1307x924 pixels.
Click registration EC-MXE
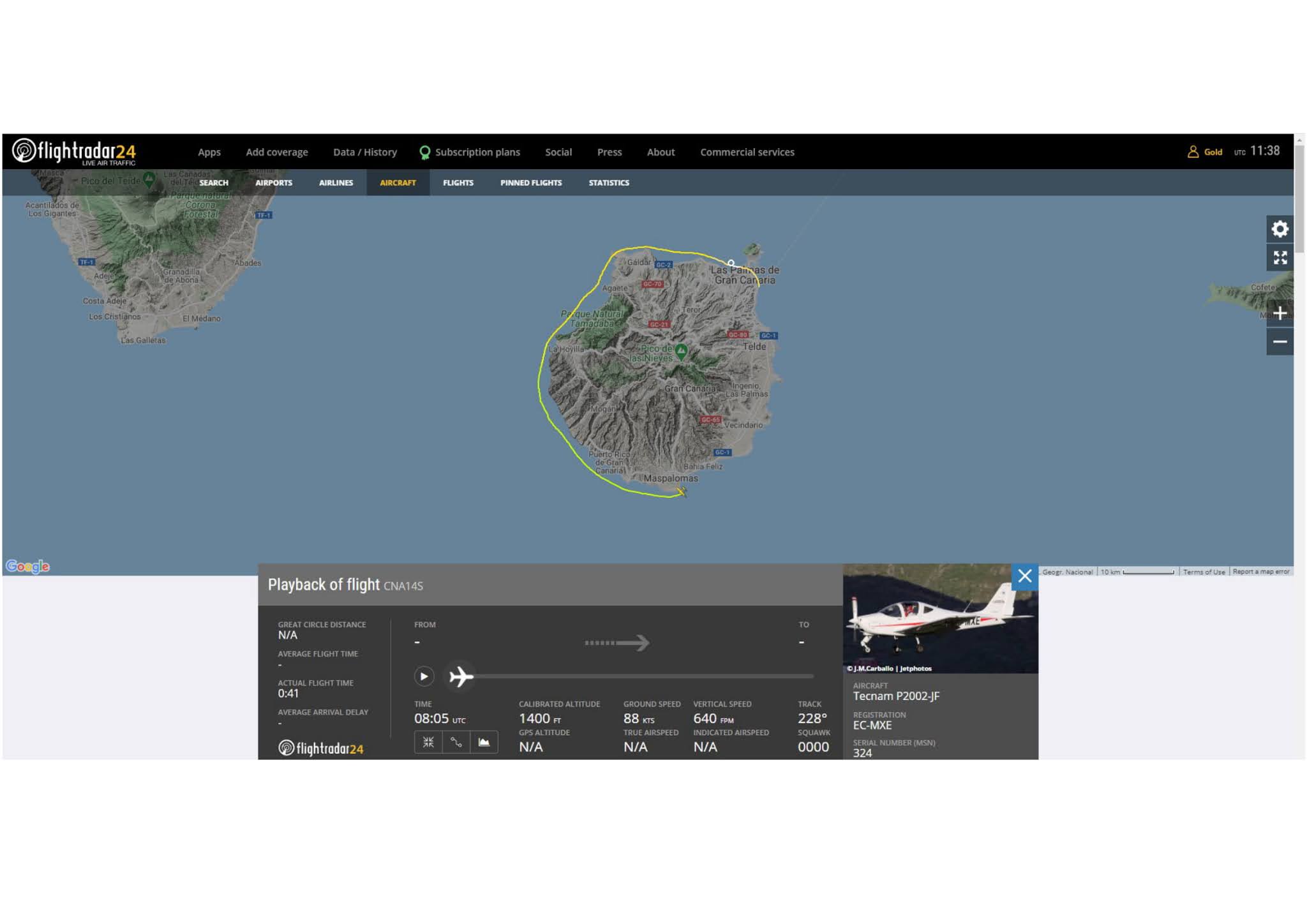[872, 726]
